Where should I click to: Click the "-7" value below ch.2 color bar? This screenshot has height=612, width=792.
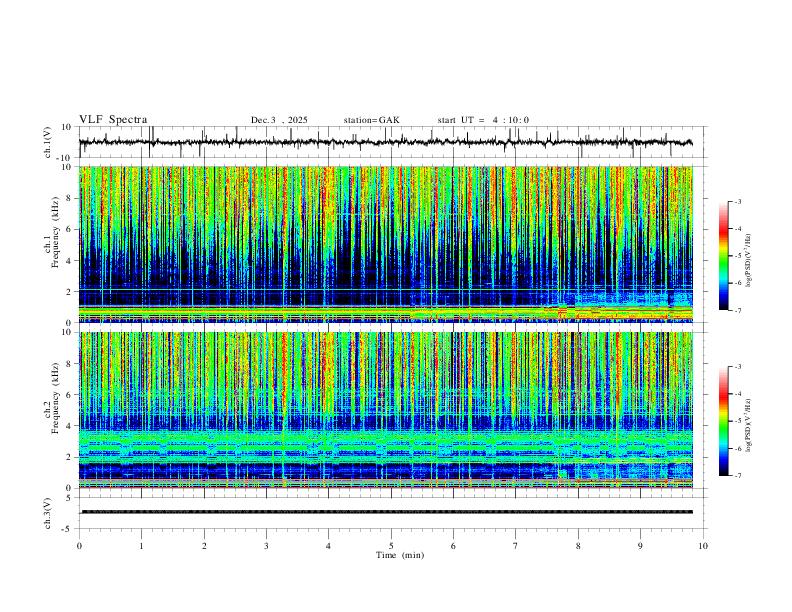click(737, 476)
